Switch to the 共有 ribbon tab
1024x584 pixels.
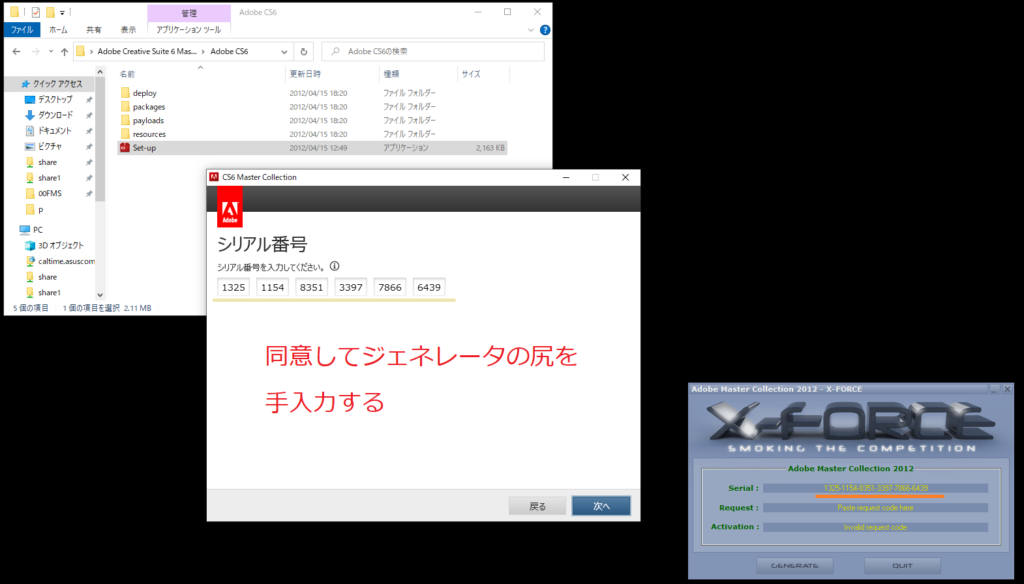pos(93,29)
